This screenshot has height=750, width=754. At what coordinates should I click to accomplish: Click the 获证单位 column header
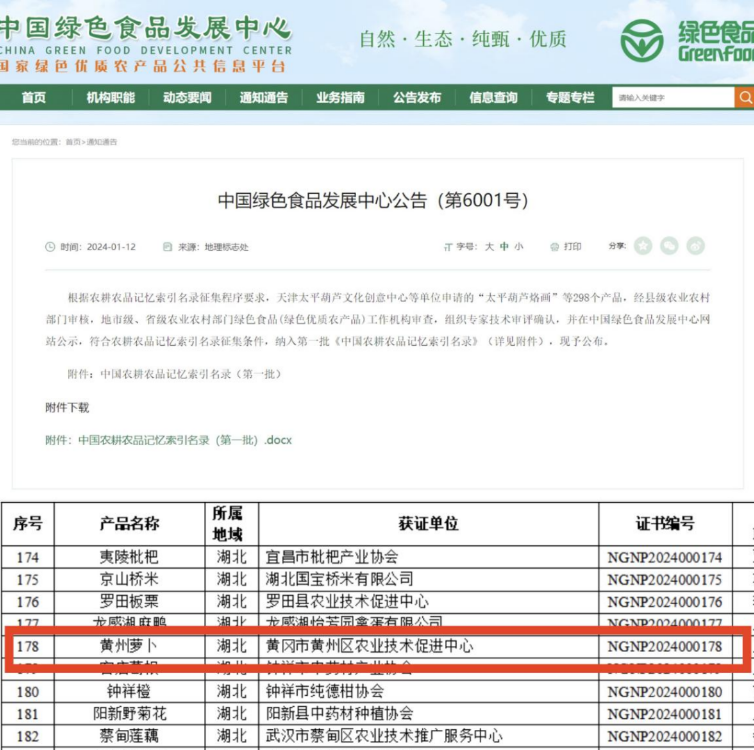pos(428,524)
